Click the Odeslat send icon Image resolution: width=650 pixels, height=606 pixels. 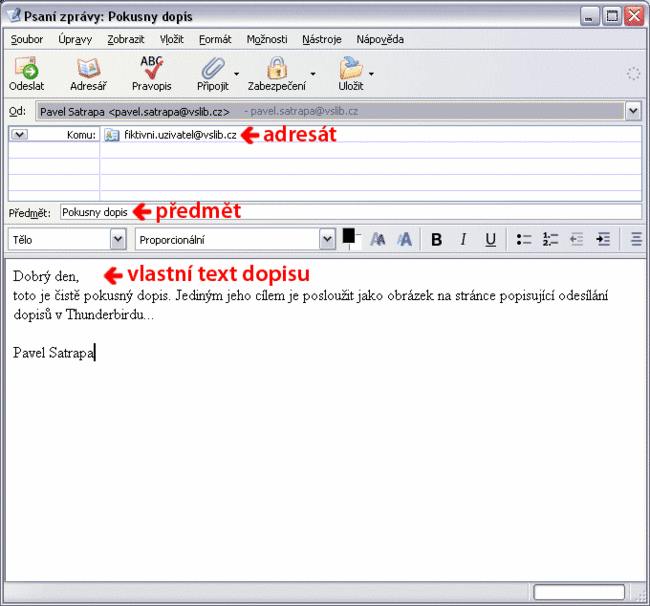tap(27, 68)
